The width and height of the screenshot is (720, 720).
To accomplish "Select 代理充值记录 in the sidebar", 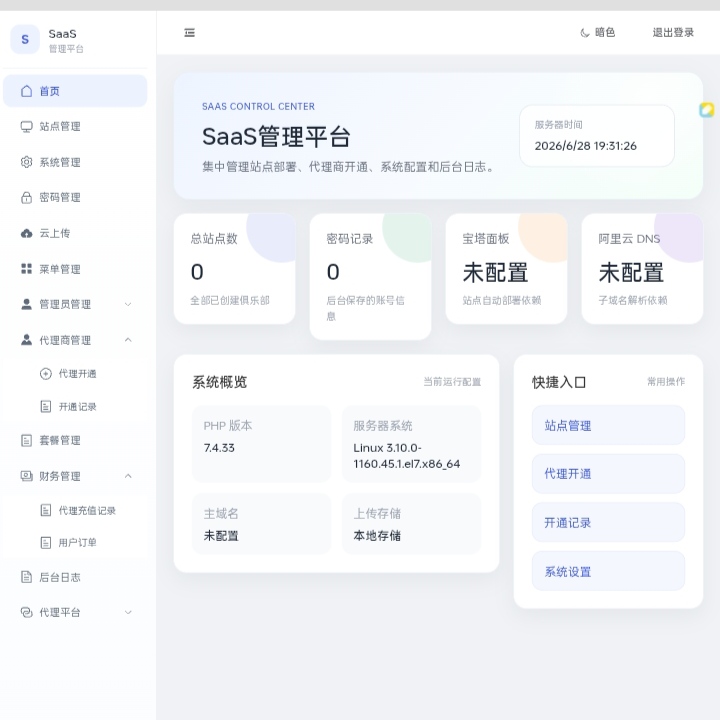I will (75, 510).
